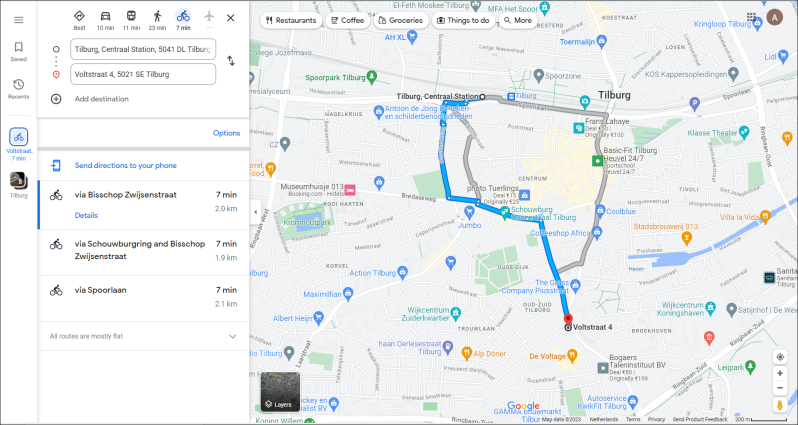This screenshot has height=425, width=798.
Task: Open the More categories chip
Action: pos(518,20)
